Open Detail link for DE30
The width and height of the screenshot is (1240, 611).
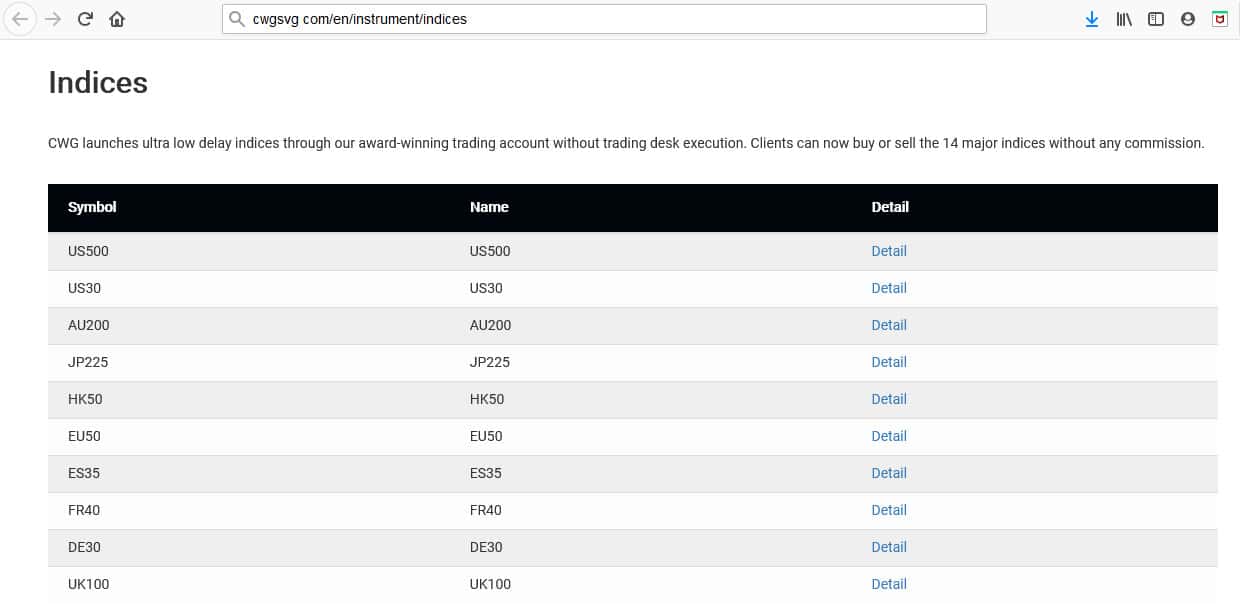click(x=888, y=547)
